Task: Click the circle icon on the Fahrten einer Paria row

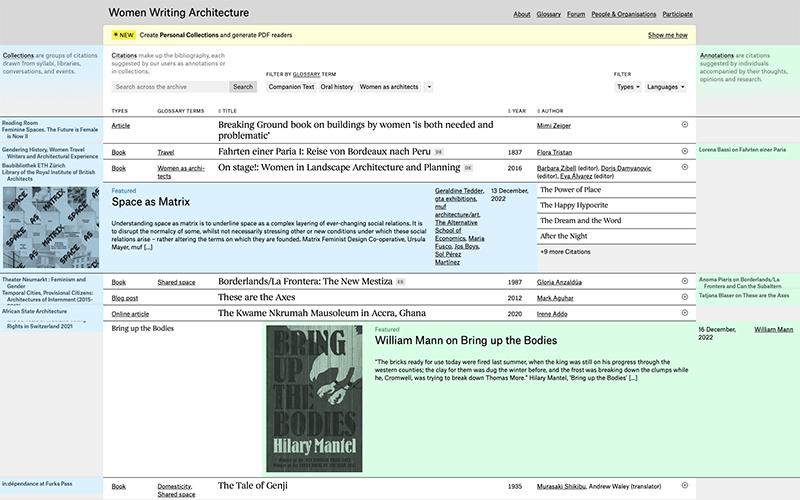Action: point(685,152)
